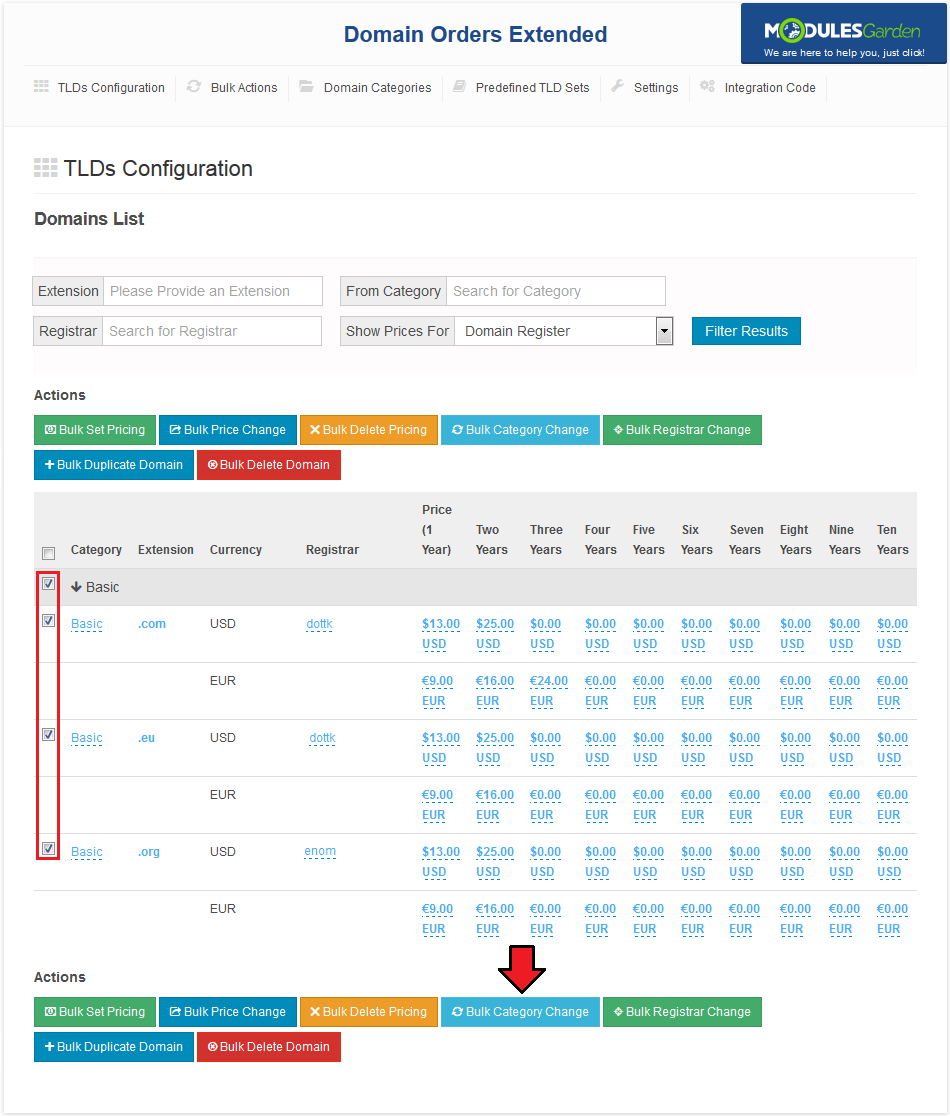This screenshot has width=950, height=1116.
Task: Edit .org one-year price $13.00 USD
Action: [440, 862]
